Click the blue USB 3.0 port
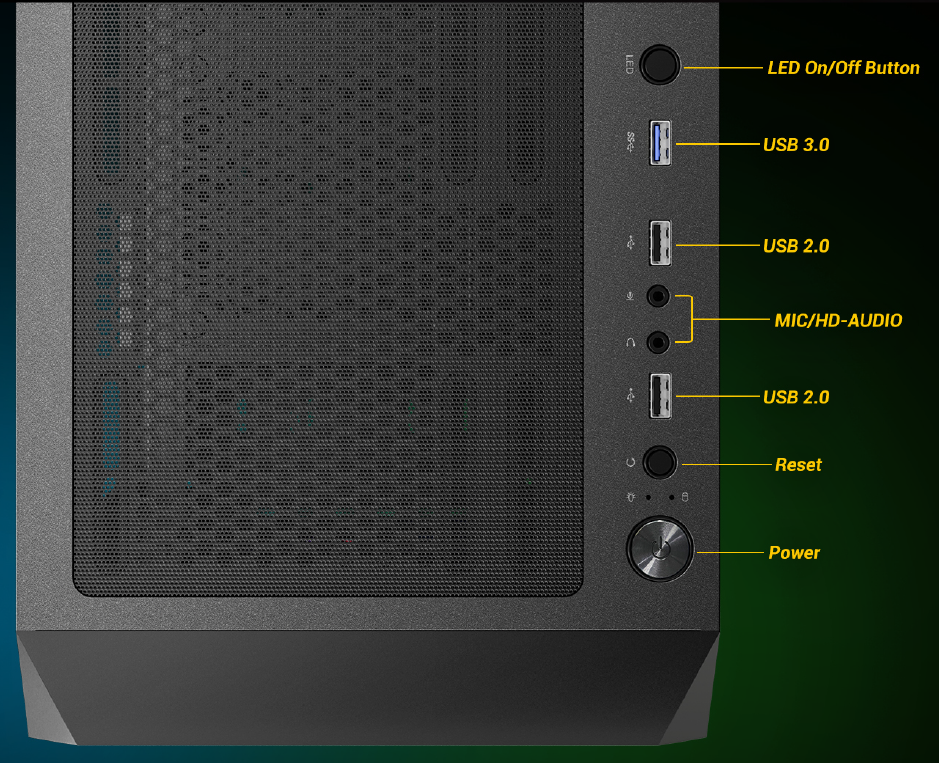Image resolution: width=939 pixels, height=763 pixels. pos(660,143)
